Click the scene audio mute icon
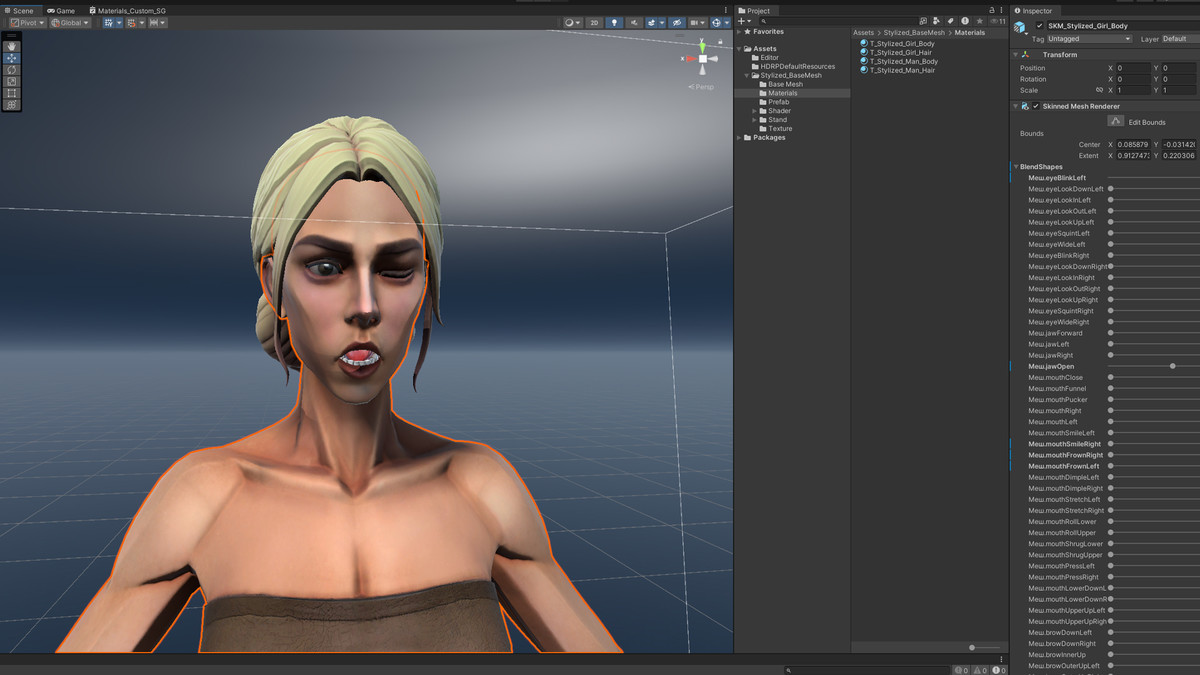The height and width of the screenshot is (675, 1200). (x=634, y=22)
